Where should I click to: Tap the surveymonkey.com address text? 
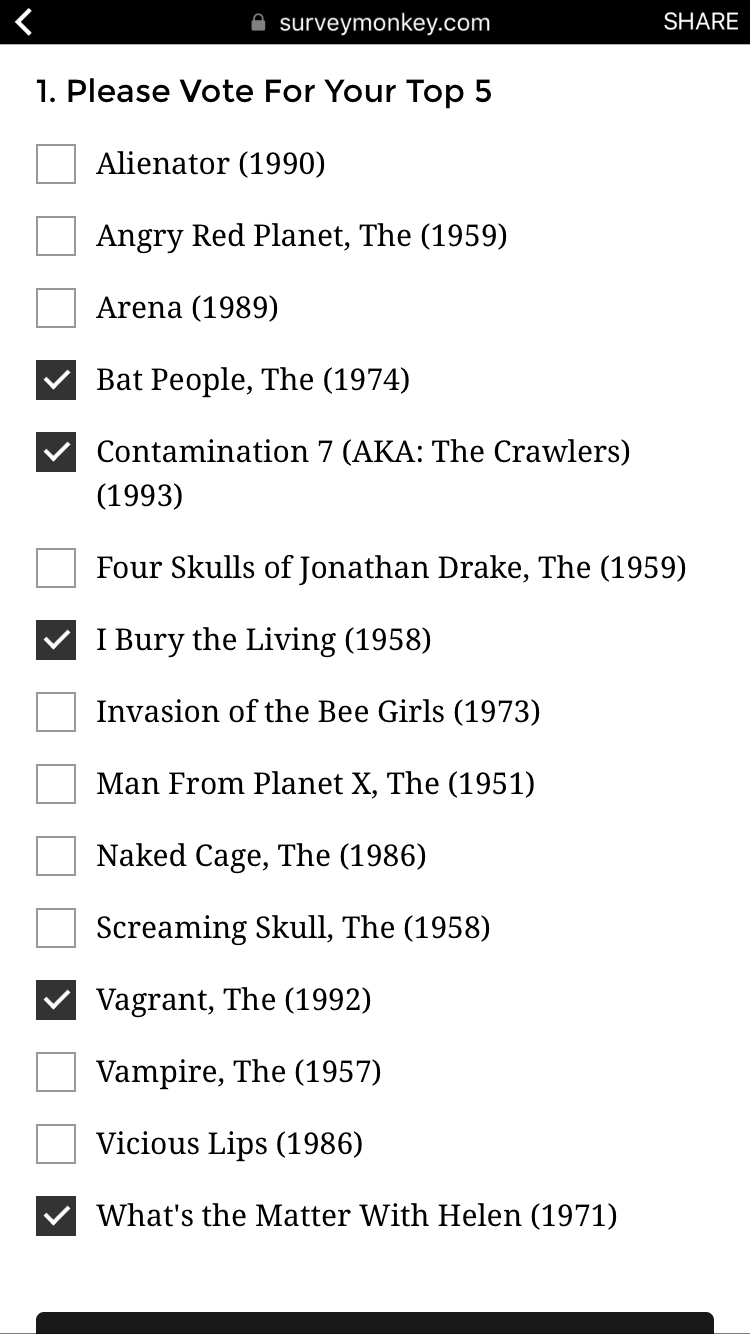(x=384, y=23)
